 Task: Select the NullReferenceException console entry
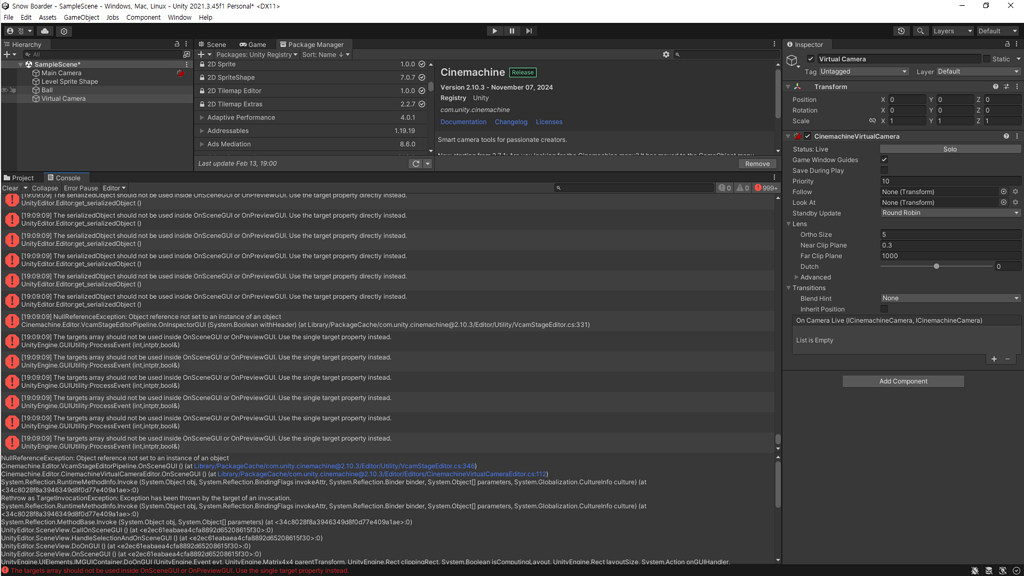[388, 321]
